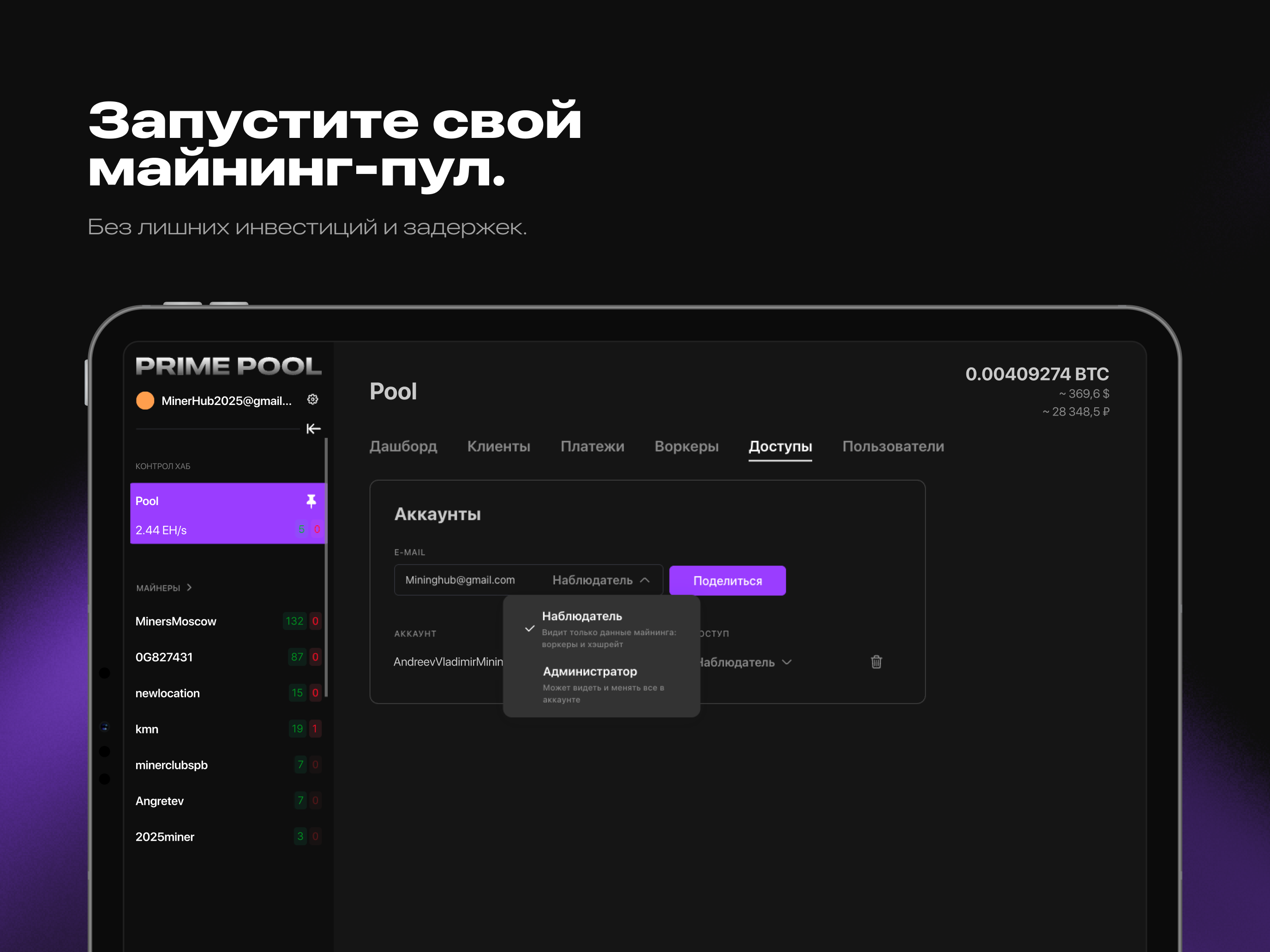Click red 1 badge for kmn
1270x952 pixels.
coord(315,729)
